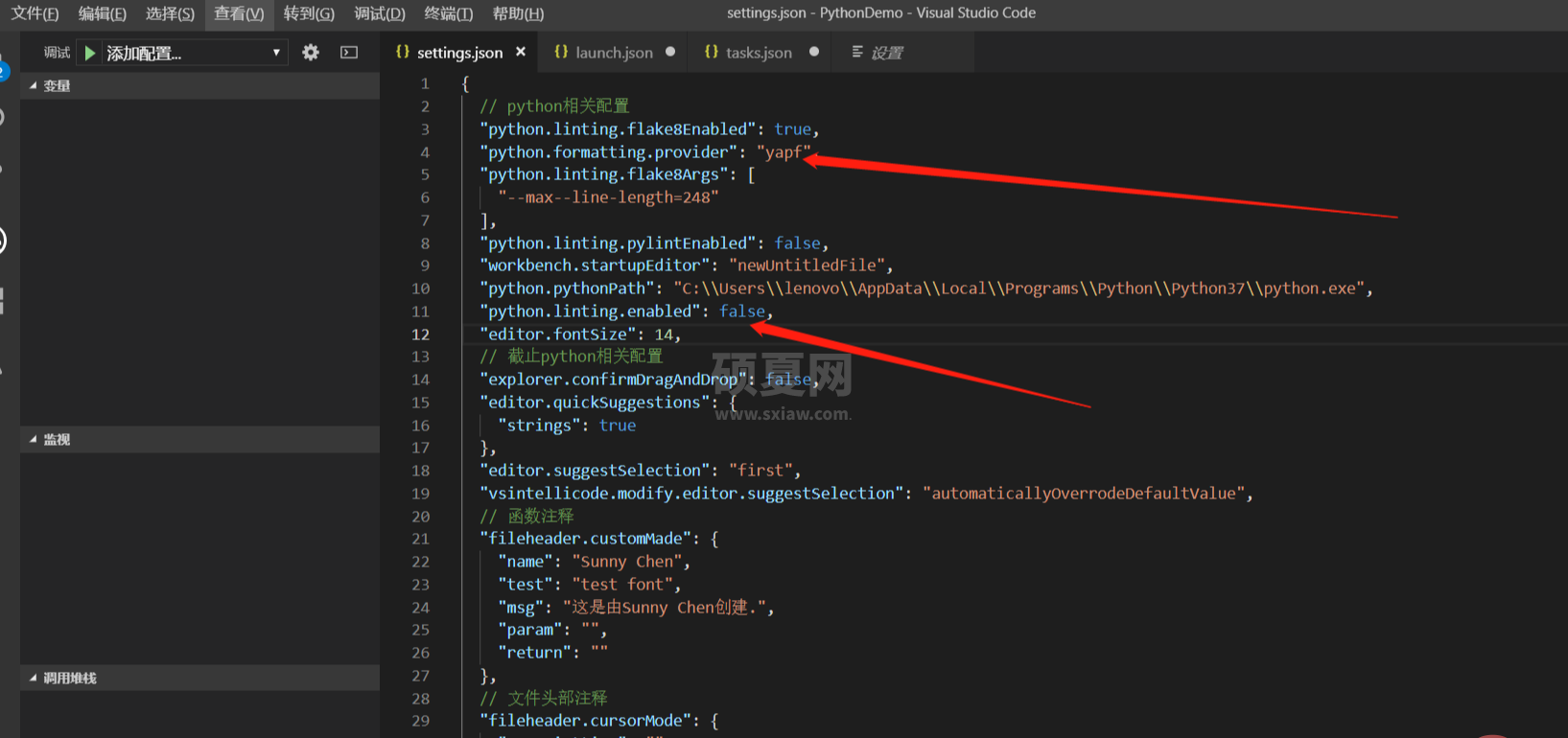Click the // 函数注释 comment
Screen dimensions: 1568x738
coord(527,517)
